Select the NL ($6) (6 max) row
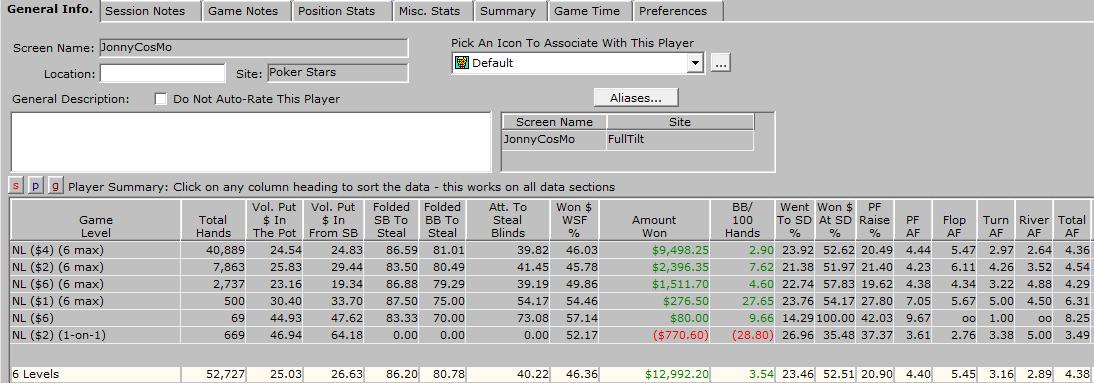This screenshot has width=1094, height=383. click(x=550, y=284)
